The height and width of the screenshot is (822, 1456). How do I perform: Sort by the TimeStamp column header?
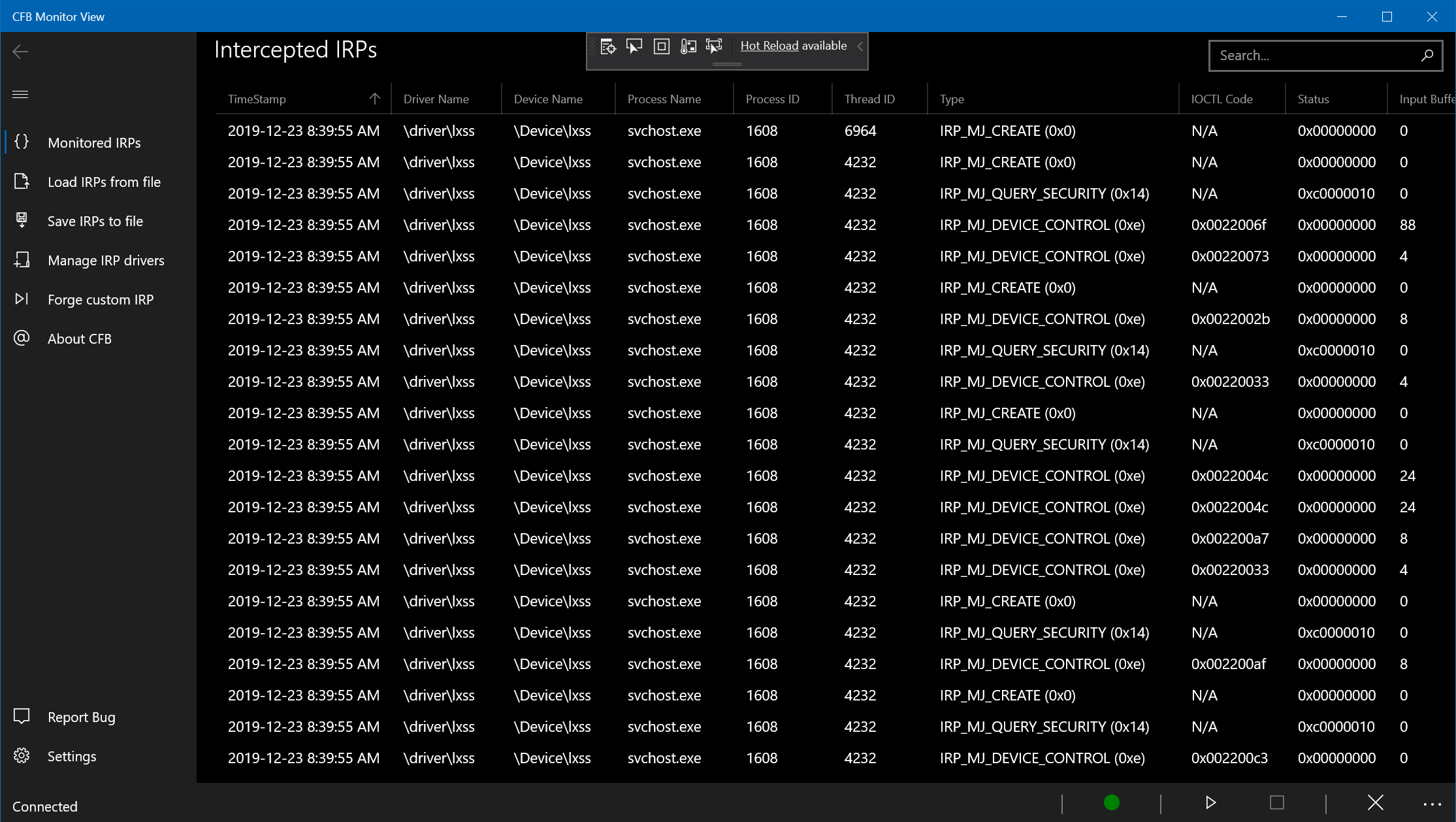pos(257,99)
